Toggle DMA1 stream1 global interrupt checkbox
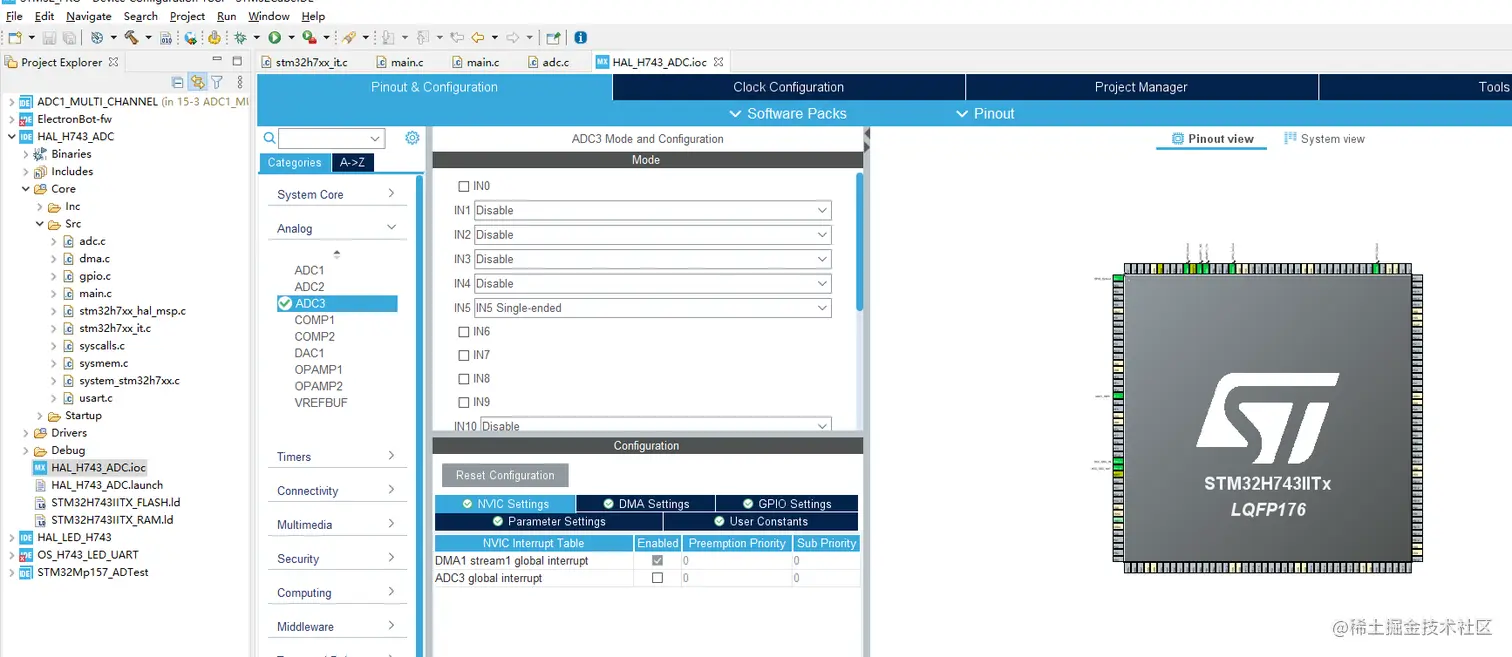This screenshot has width=1512, height=657. pos(657,560)
